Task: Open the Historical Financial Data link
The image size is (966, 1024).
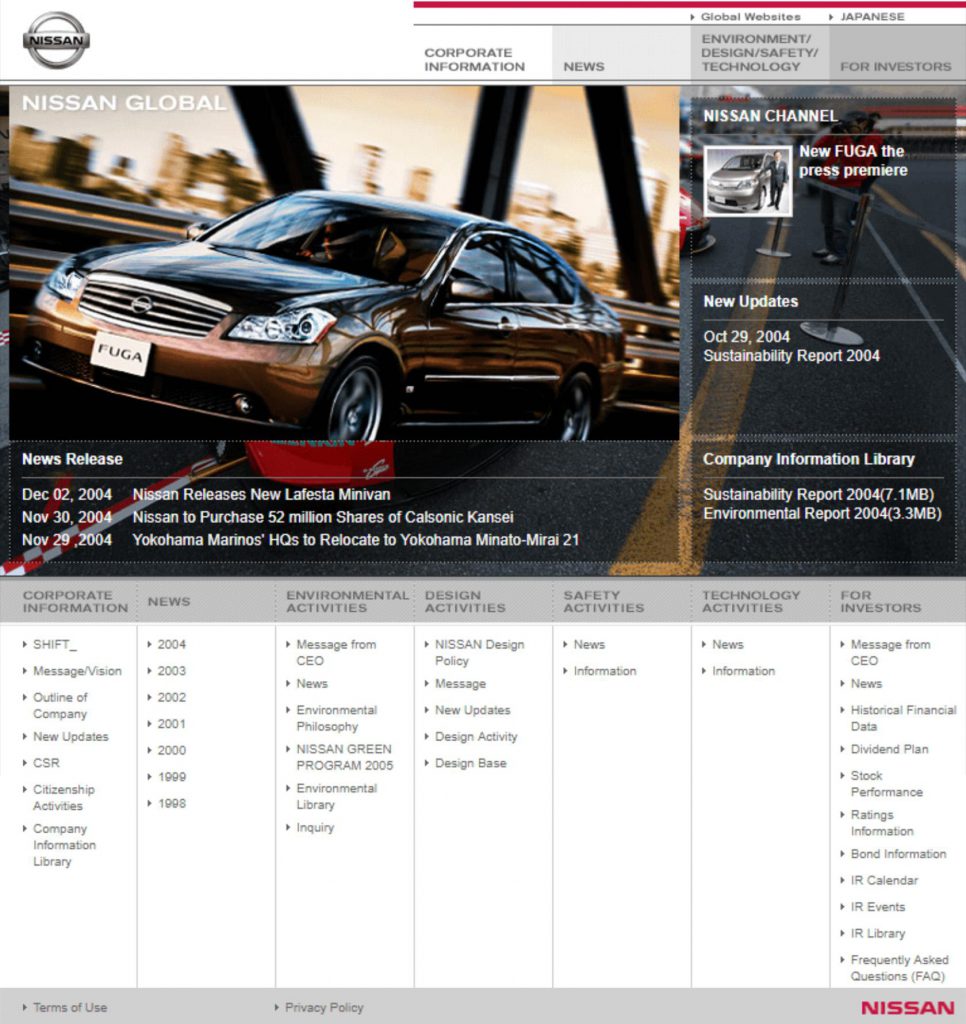Action: pos(903,718)
